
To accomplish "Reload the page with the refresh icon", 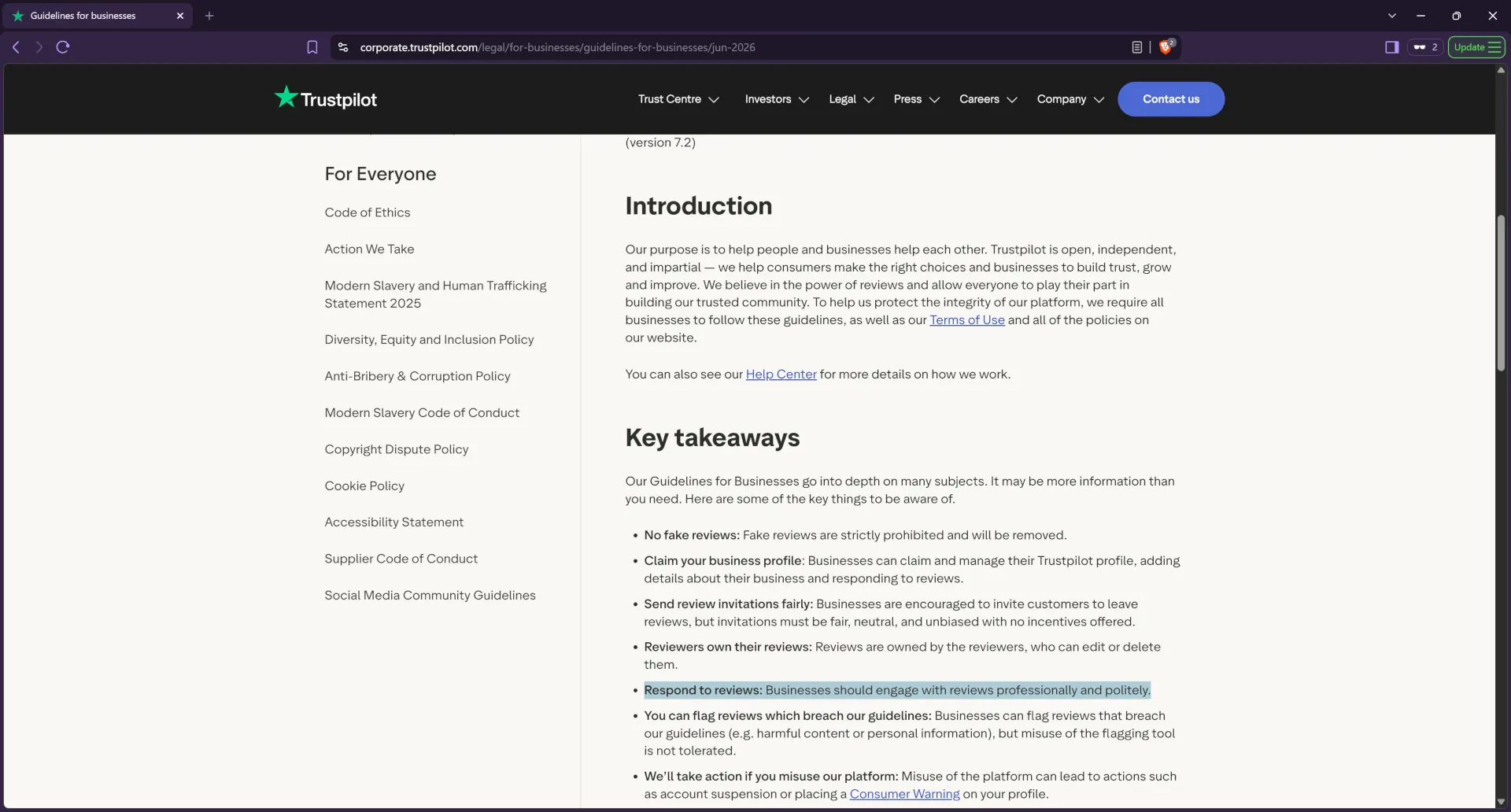I will pyautogui.click(x=63, y=47).
